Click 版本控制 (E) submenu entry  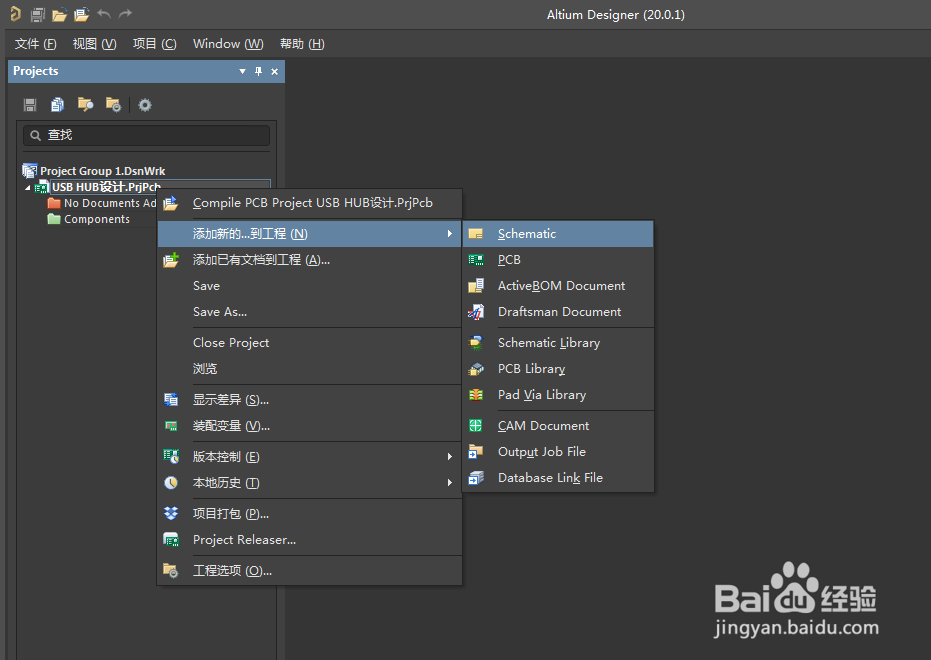pyautogui.click(x=309, y=457)
